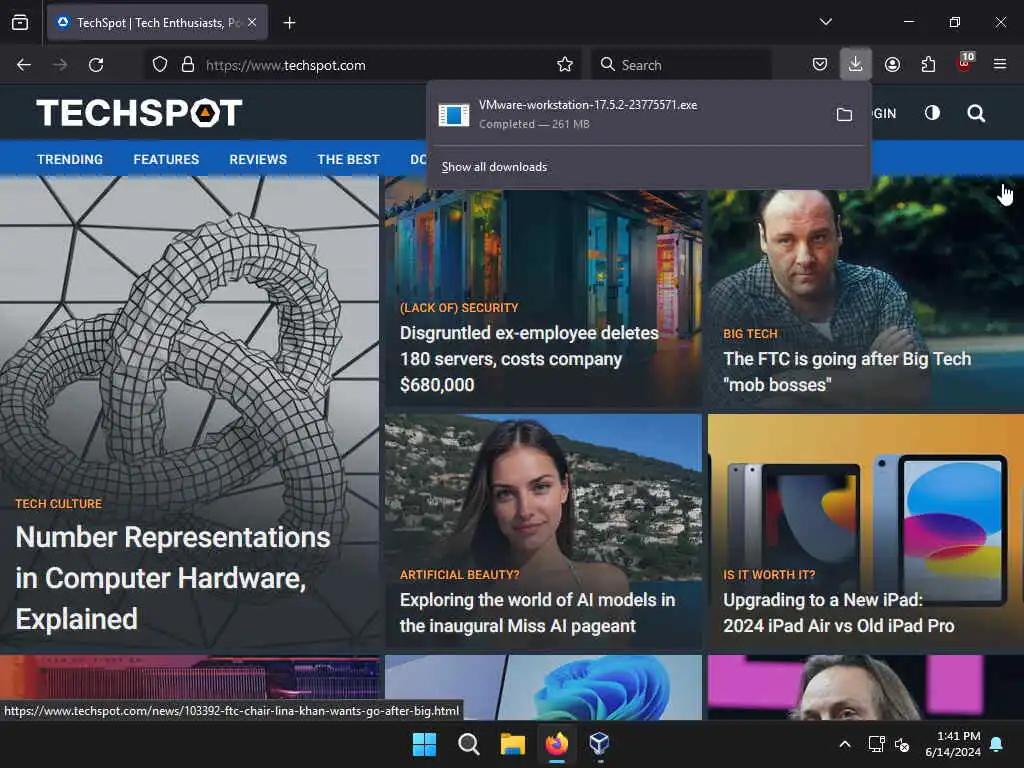Expand the list all tabs chevron

pyautogui.click(x=825, y=22)
